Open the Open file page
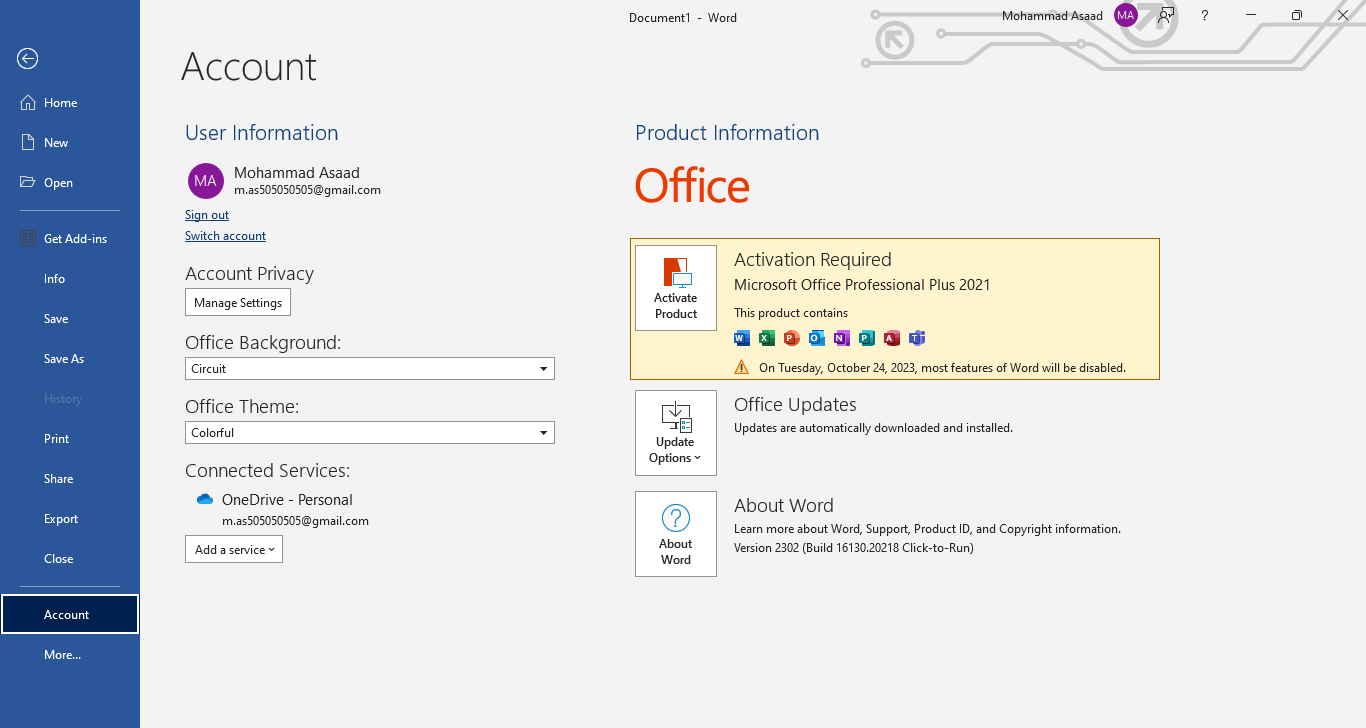The height and width of the screenshot is (728, 1366). click(x=70, y=183)
